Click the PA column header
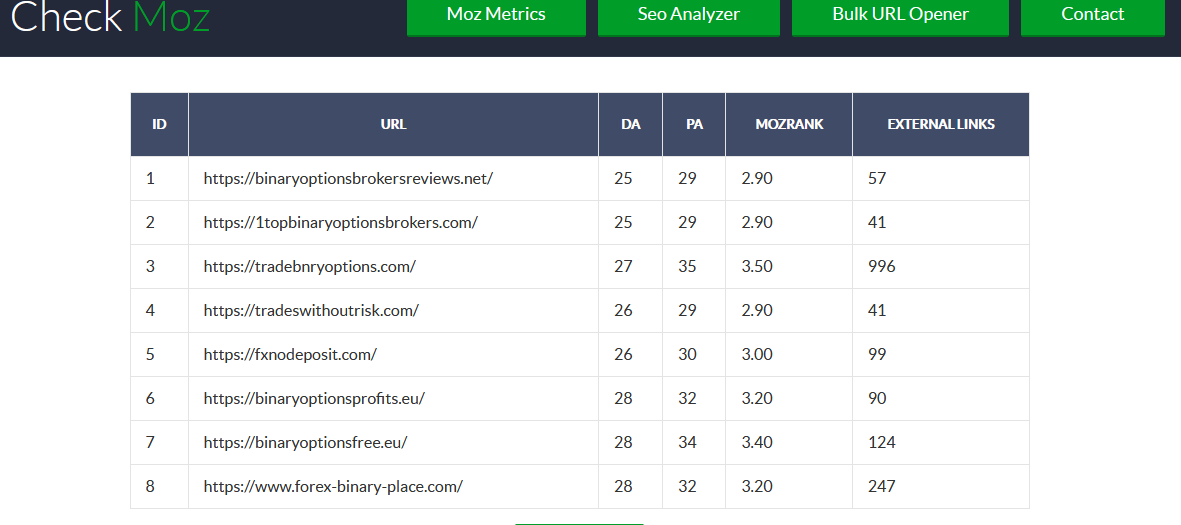 click(x=694, y=125)
